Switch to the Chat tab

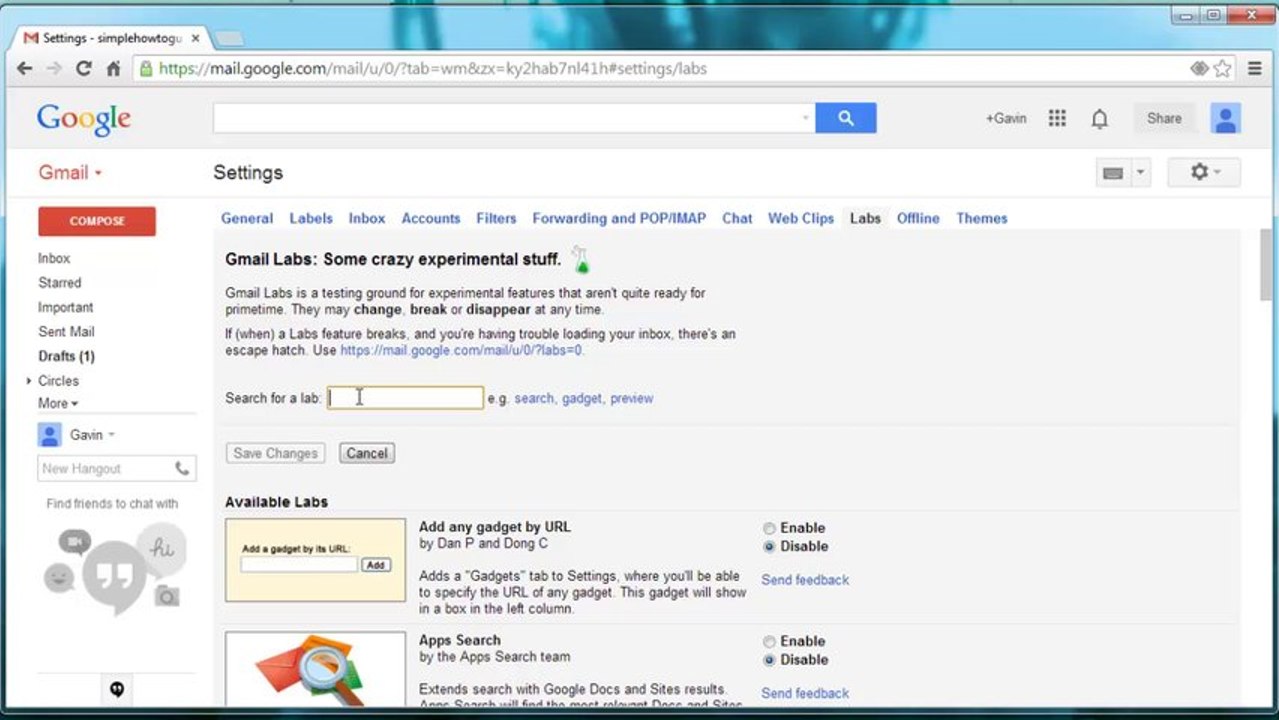(x=737, y=218)
